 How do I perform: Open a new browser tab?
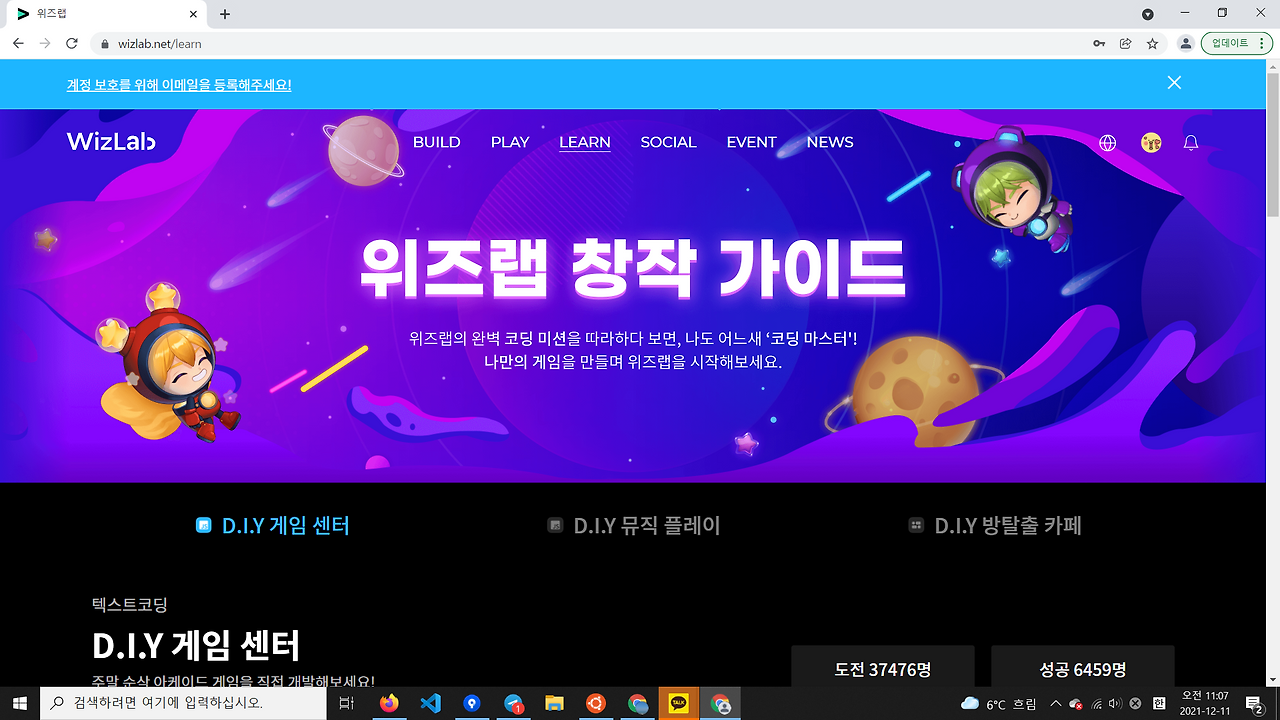225,14
